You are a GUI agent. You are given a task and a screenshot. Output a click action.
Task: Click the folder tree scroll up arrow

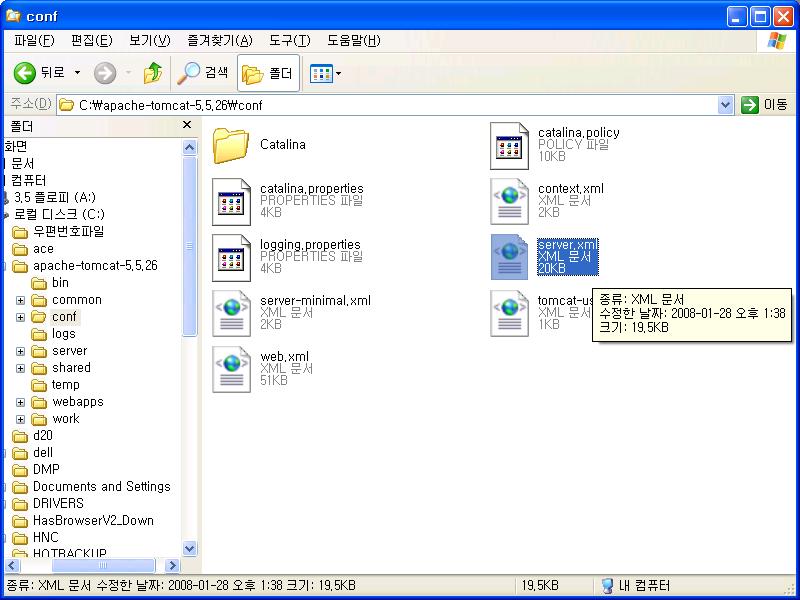pos(189,148)
